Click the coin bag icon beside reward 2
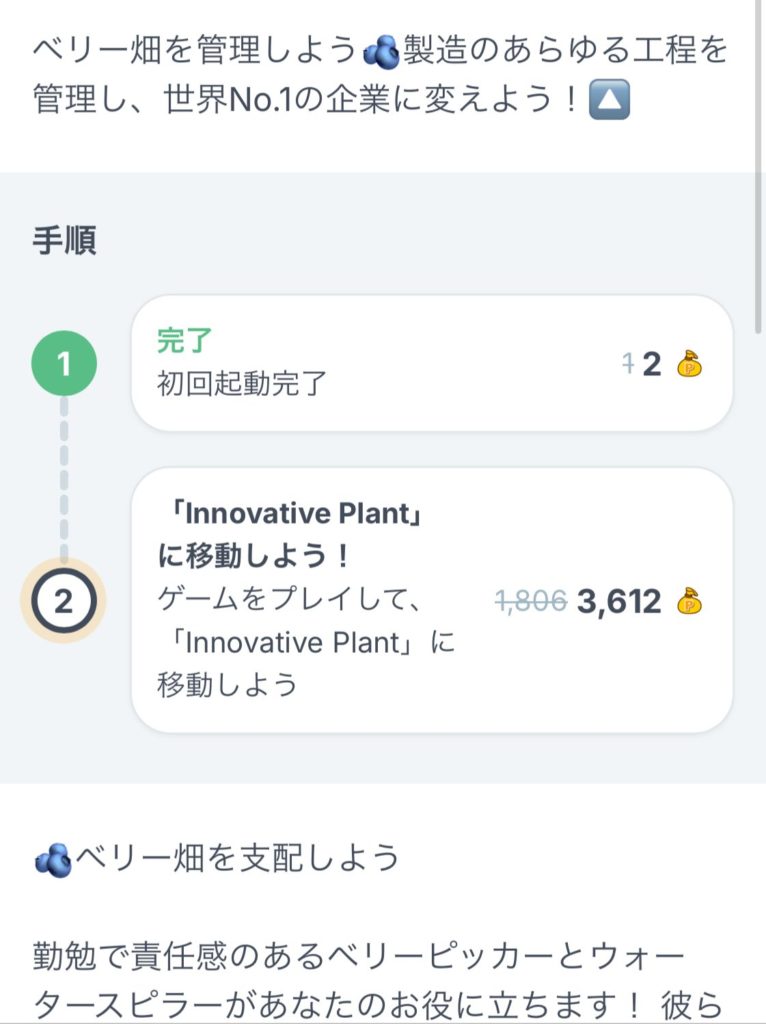 (x=689, y=365)
